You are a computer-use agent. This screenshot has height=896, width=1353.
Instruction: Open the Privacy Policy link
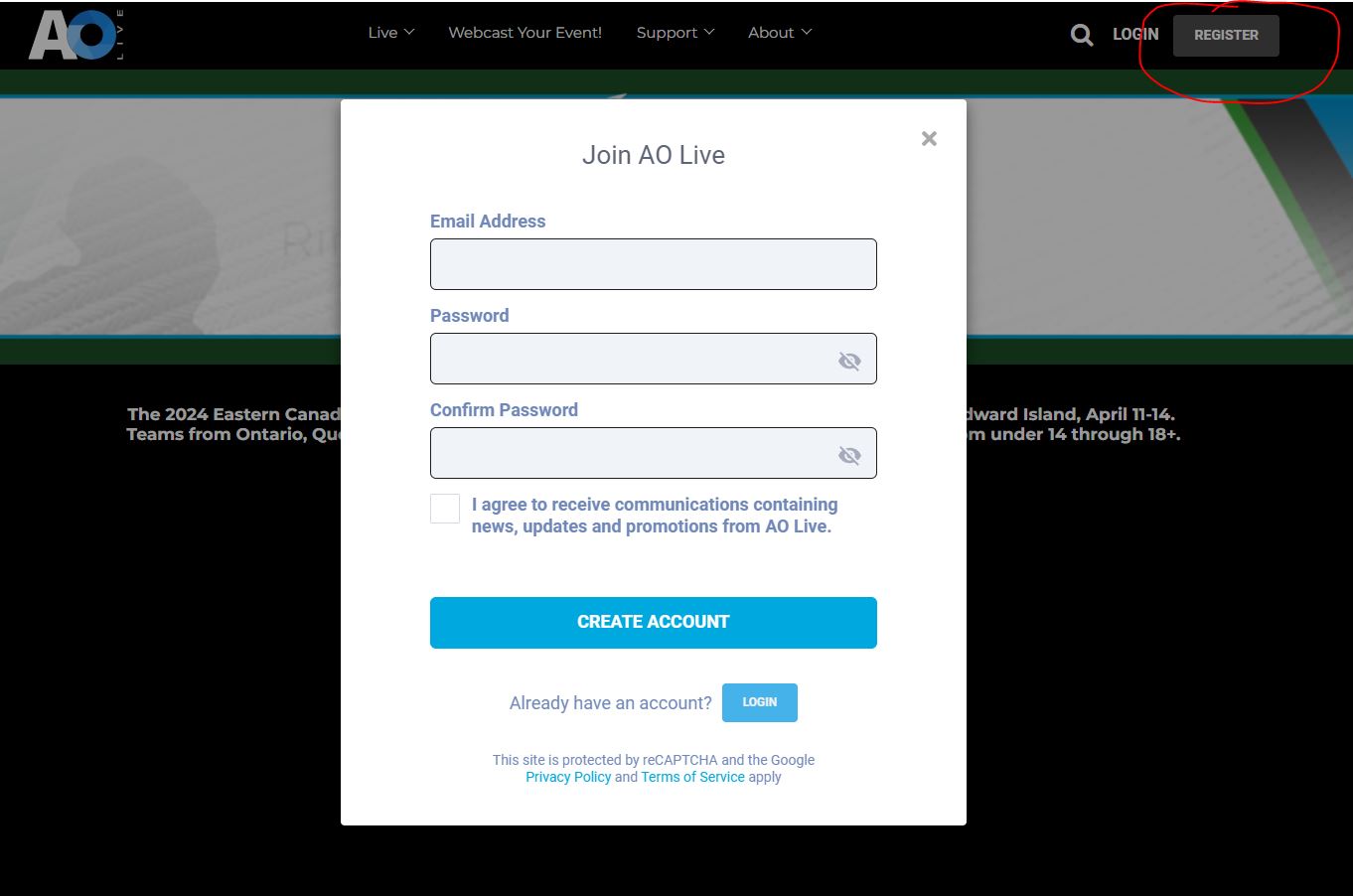568,777
